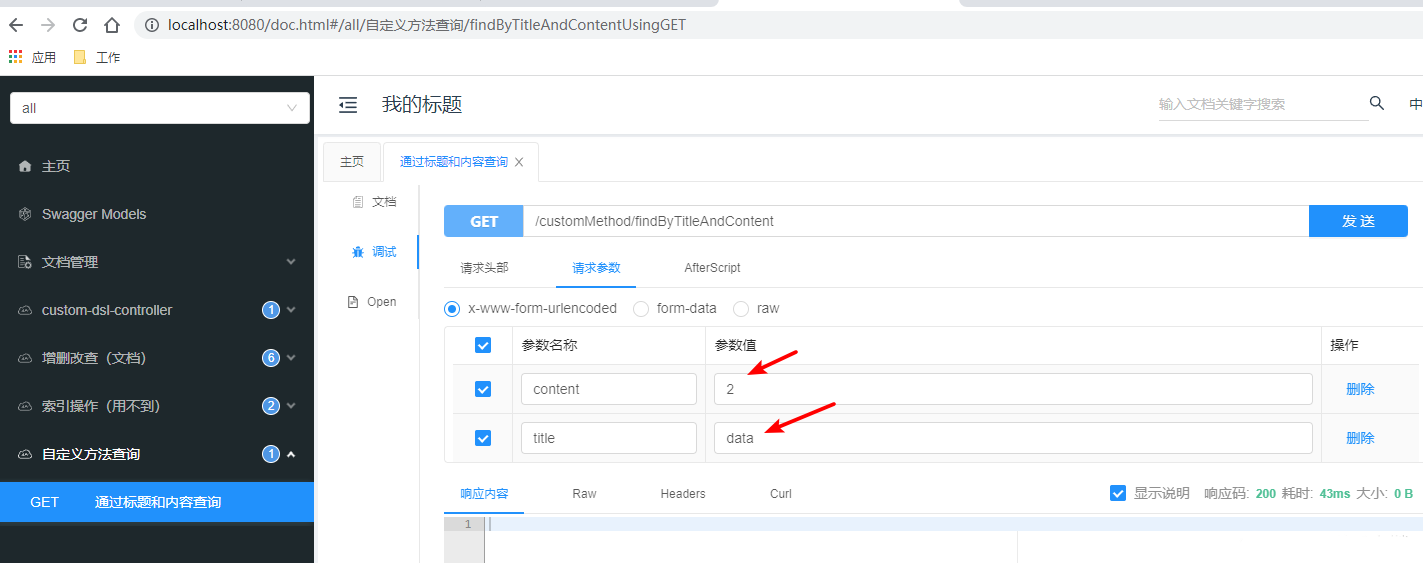Switch to the 请求头部 tab
Image resolution: width=1423 pixels, height=563 pixels.
tap(484, 268)
